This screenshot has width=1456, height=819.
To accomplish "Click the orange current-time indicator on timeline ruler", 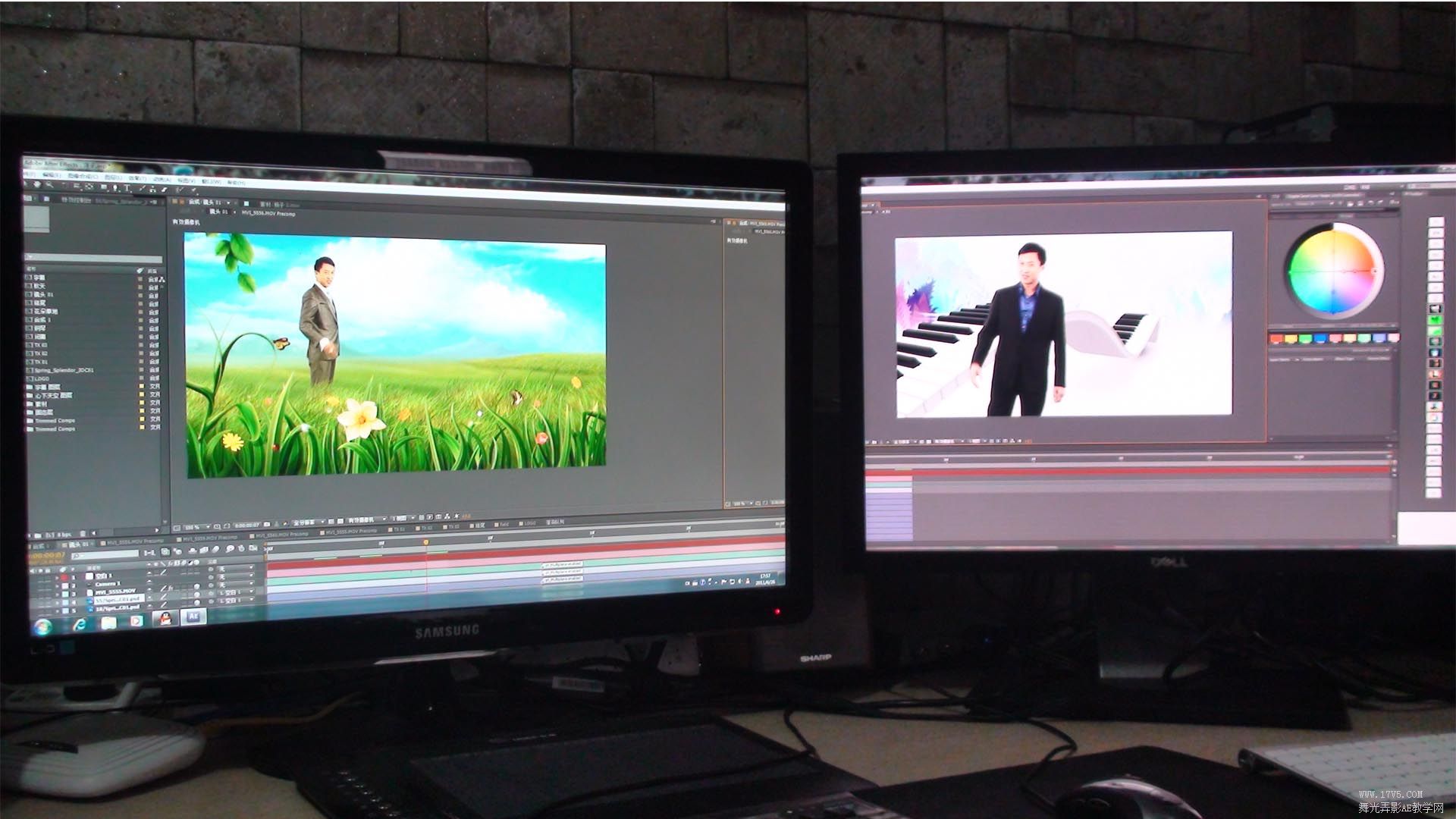I will pyautogui.click(x=425, y=542).
